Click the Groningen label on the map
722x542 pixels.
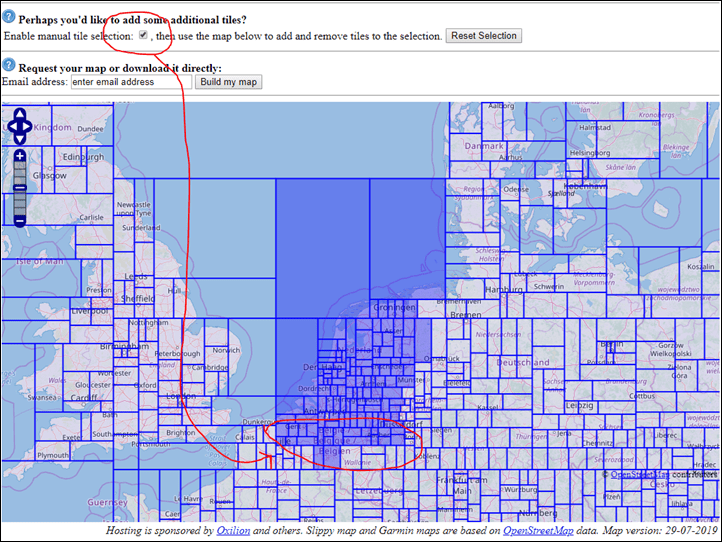394,307
